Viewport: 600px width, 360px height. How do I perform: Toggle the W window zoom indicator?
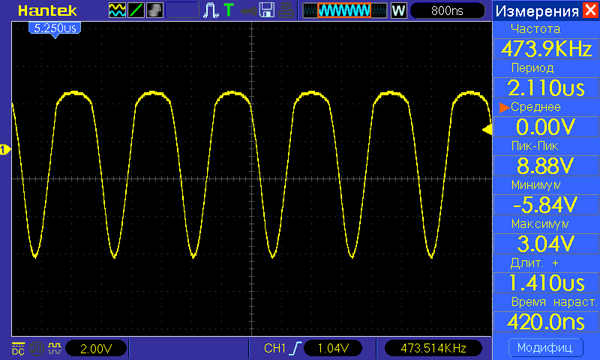398,10
